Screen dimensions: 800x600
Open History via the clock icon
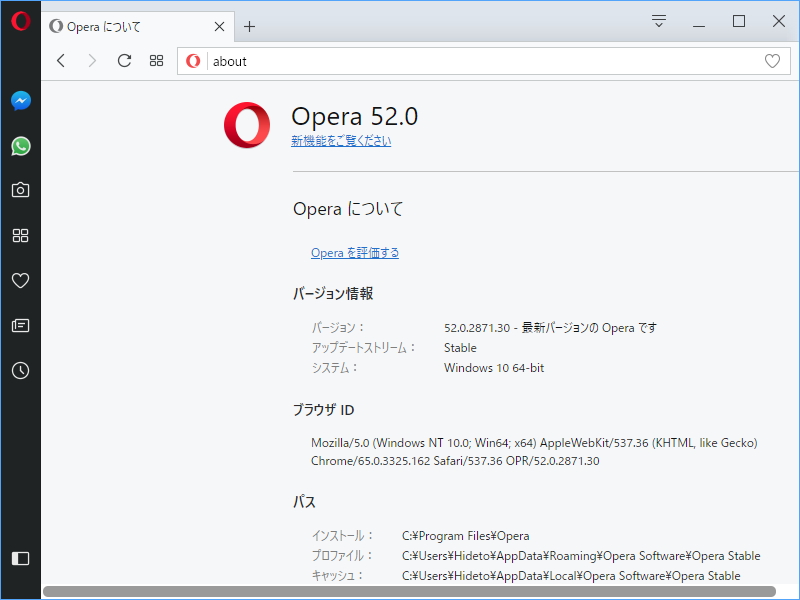click(x=20, y=371)
